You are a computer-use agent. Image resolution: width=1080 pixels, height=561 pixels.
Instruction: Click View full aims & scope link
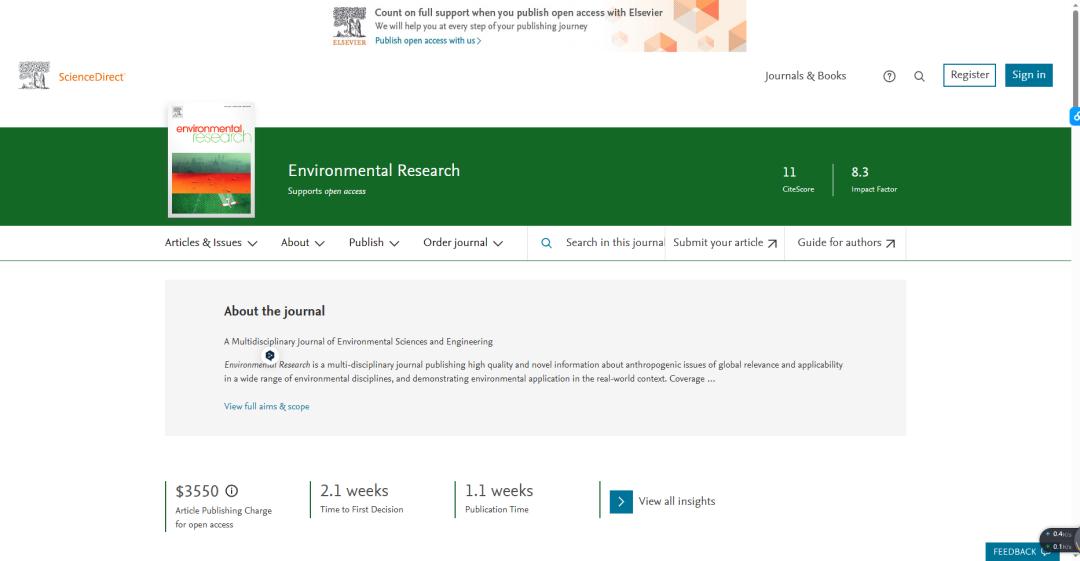[x=266, y=407]
